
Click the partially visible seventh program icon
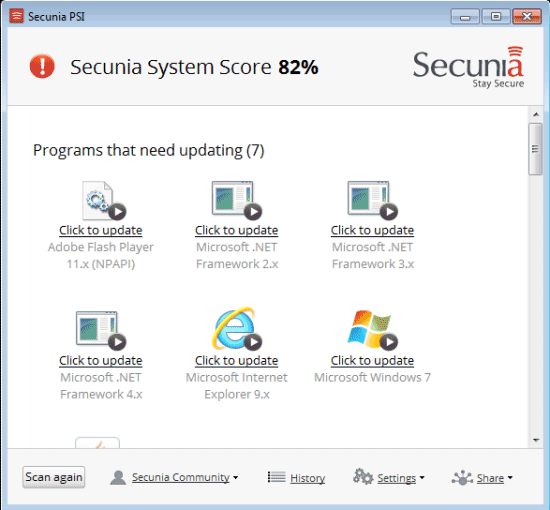(x=98, y=443)
